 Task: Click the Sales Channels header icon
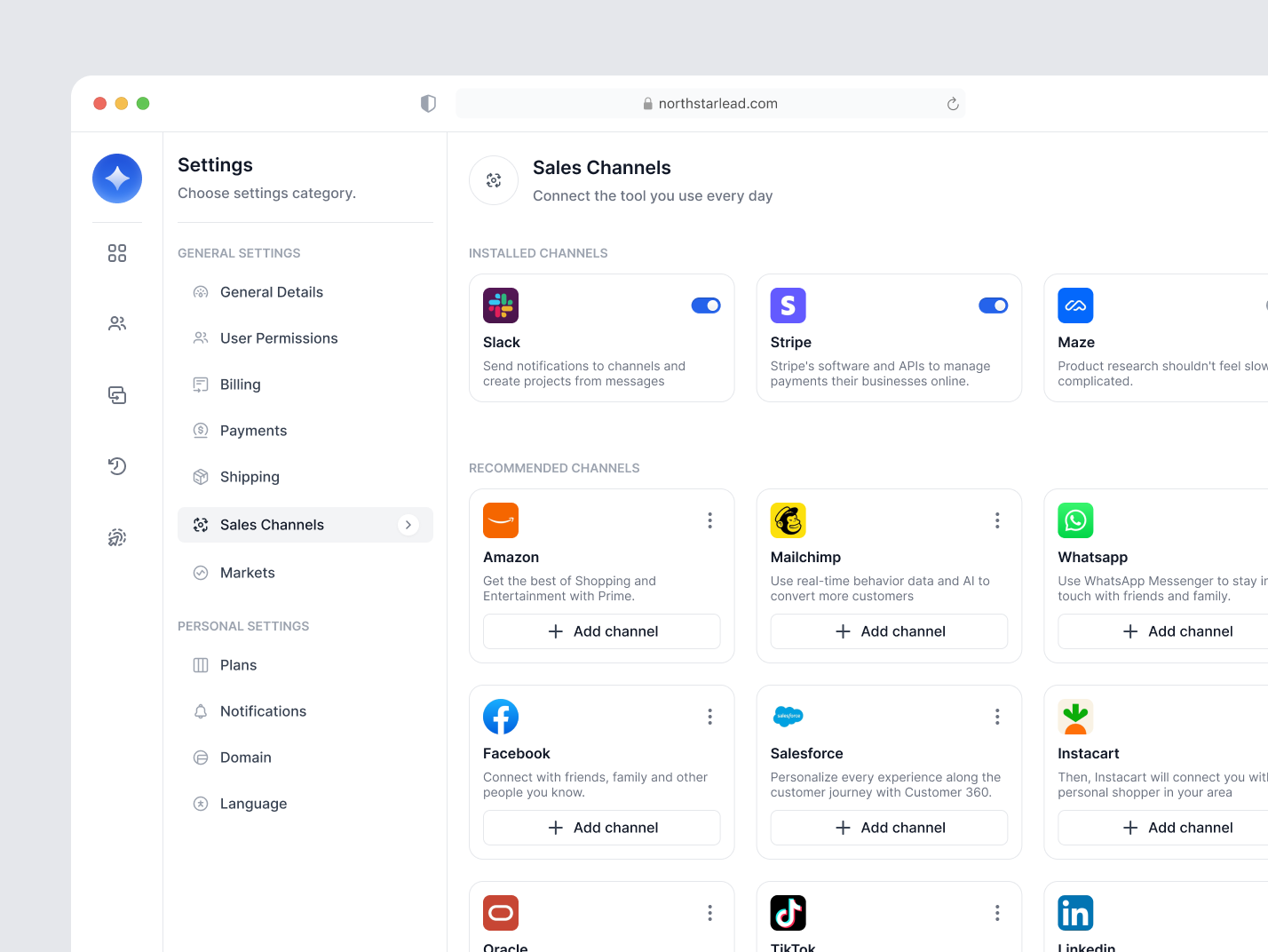click(494, 180)
